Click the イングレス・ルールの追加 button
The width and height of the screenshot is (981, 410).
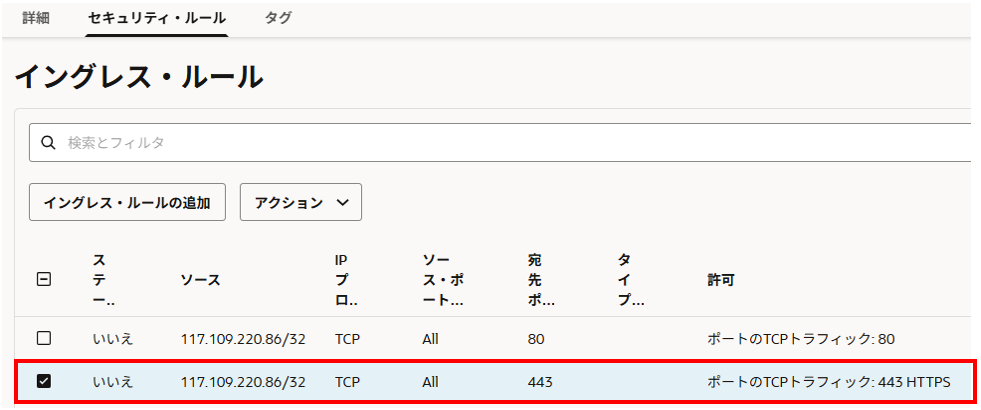(x=127, y=202)
